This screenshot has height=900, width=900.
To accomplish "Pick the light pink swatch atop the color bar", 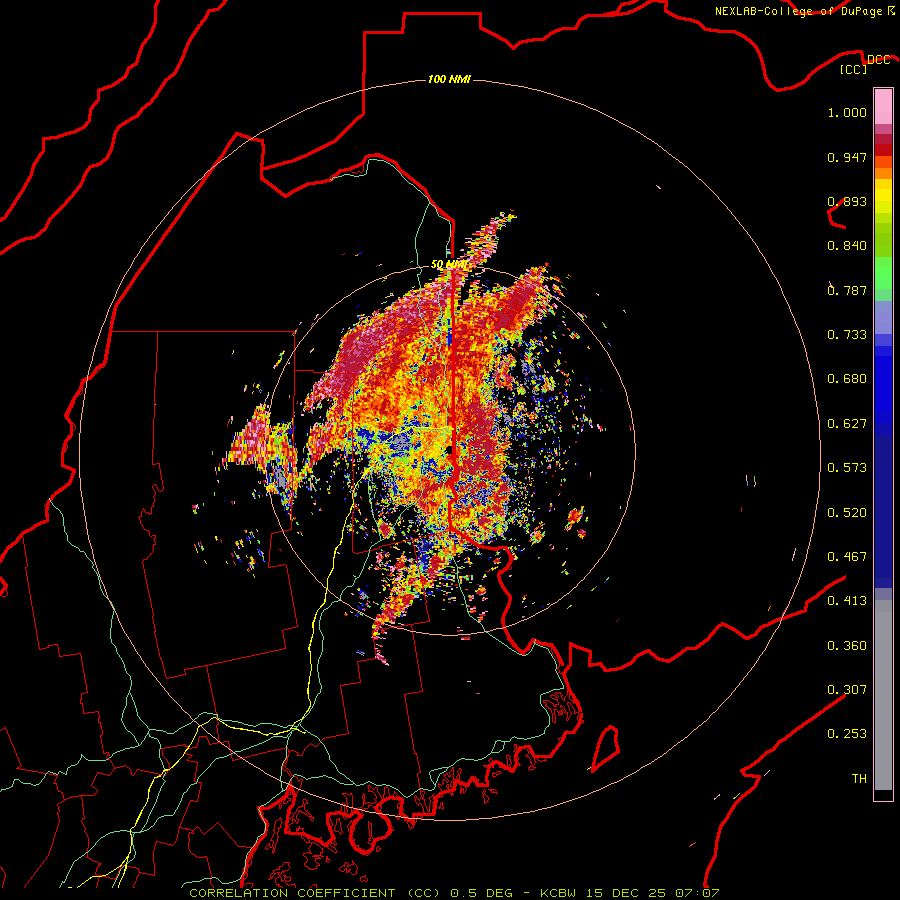I will [883, 106].
